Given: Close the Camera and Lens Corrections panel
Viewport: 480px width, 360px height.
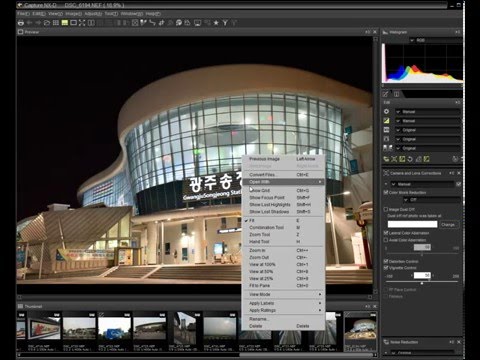Looking at the screenshot, I should (x=459, y=173).
